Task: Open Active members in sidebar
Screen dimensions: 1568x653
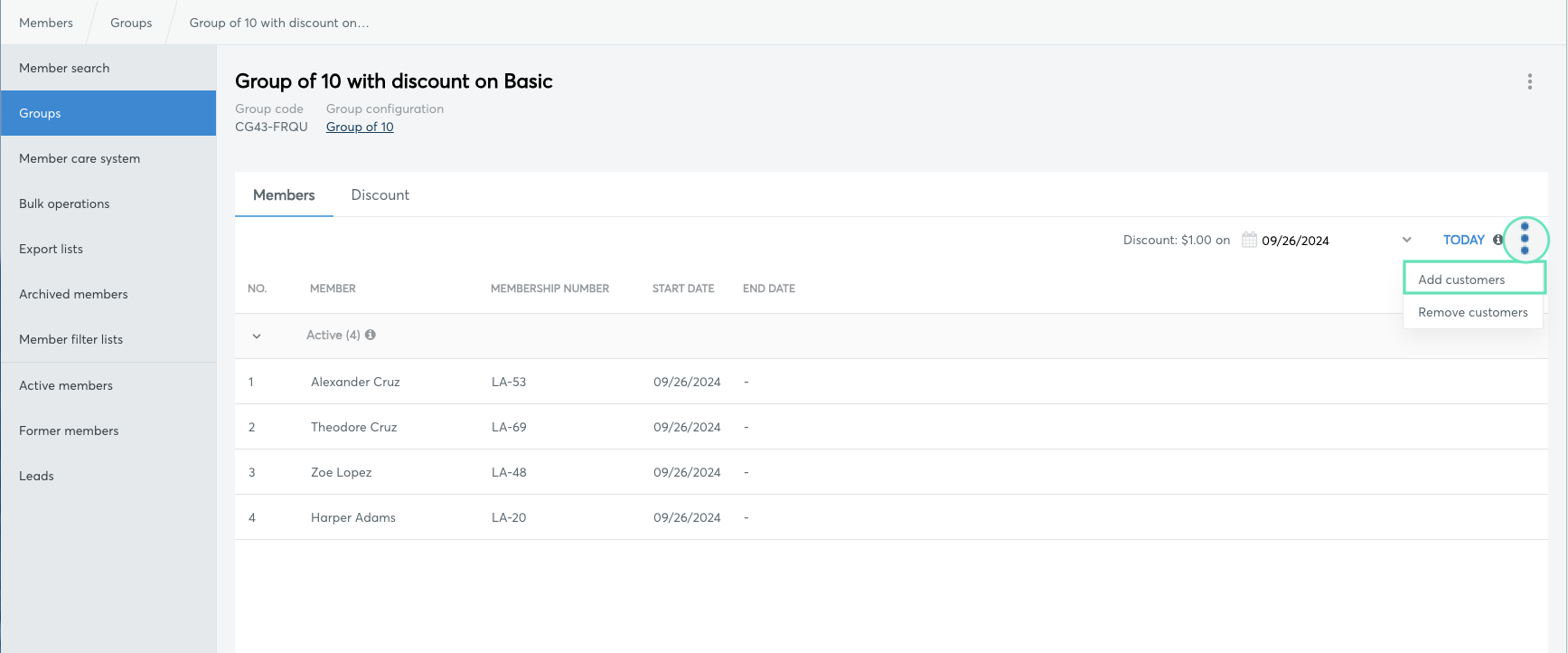Action: (x=108, y=385)
